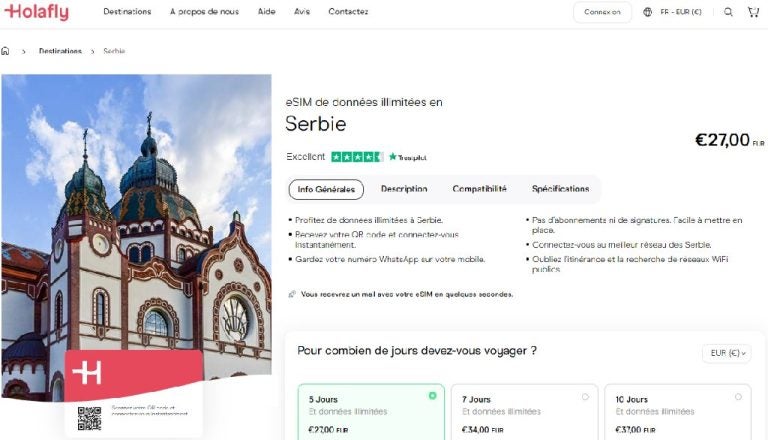The height and width of the screenshot is (440, 768).
Task: Select the 10 Jours radio button
Action: pyautogui.click(x=738, y=396)
